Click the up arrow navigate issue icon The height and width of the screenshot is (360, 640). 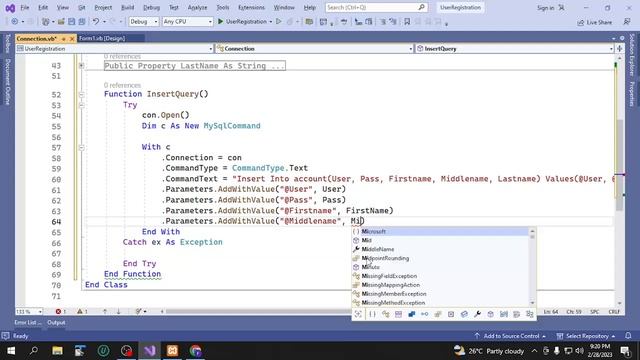pos(105,311)
